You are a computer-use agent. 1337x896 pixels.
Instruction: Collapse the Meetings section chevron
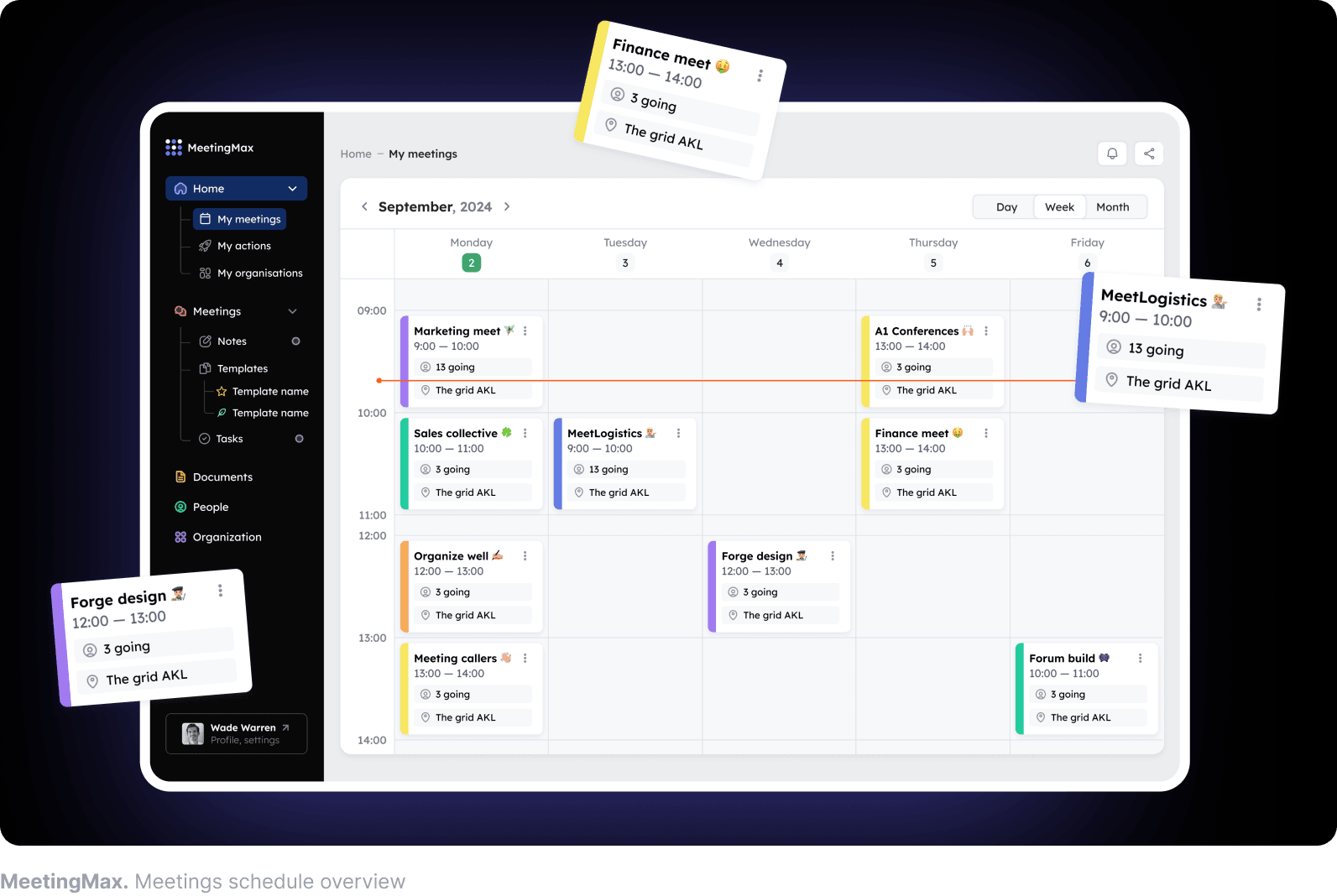click(x=292, y=311)
